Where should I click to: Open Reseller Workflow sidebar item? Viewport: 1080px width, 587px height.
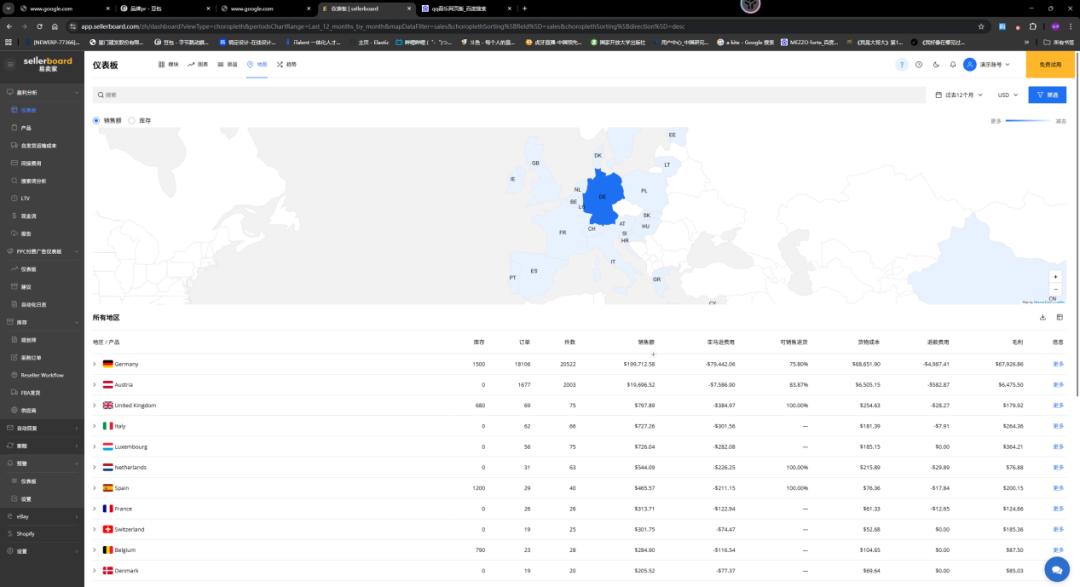pyautogui.click(x=41, y=375)
